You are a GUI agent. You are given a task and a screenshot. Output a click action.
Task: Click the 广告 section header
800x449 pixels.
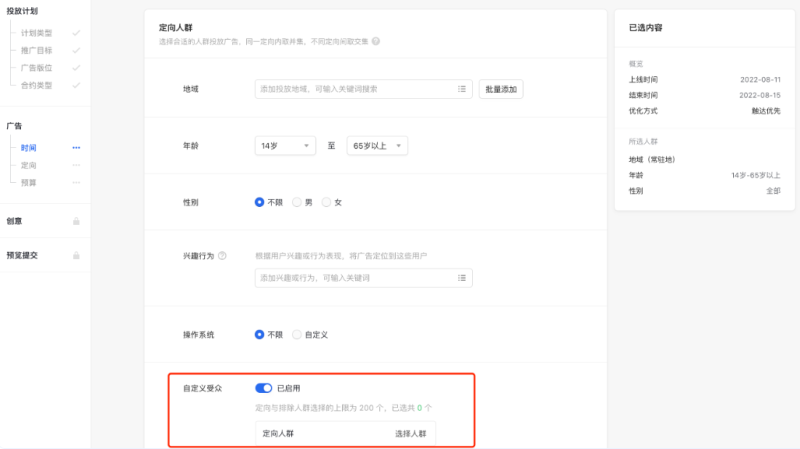(x=14, y=126)
